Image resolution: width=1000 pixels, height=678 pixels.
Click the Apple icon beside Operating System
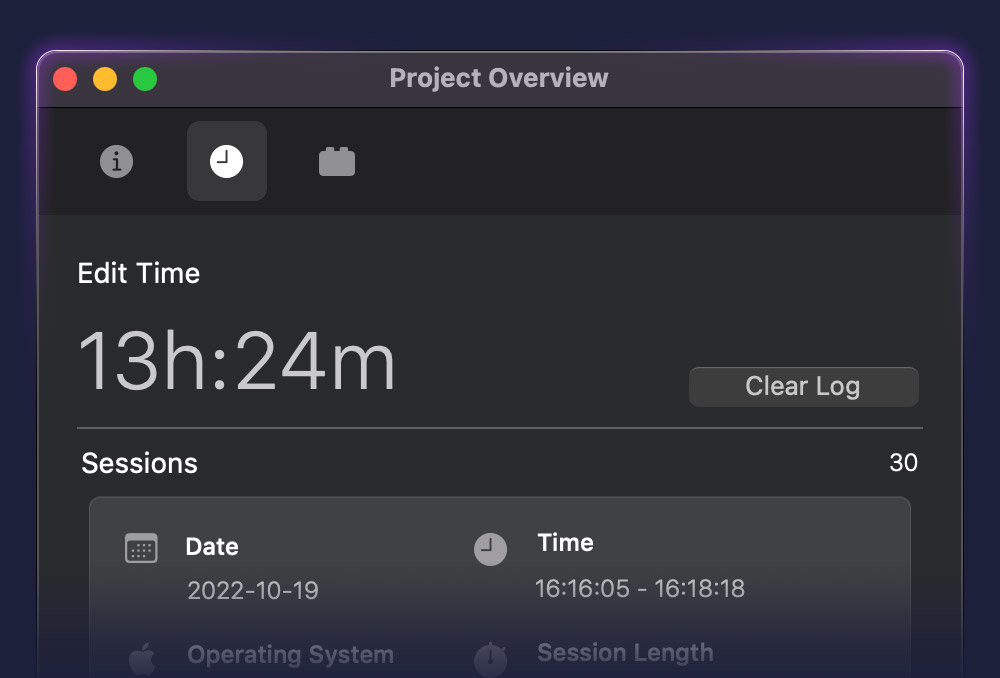[142, 655]
